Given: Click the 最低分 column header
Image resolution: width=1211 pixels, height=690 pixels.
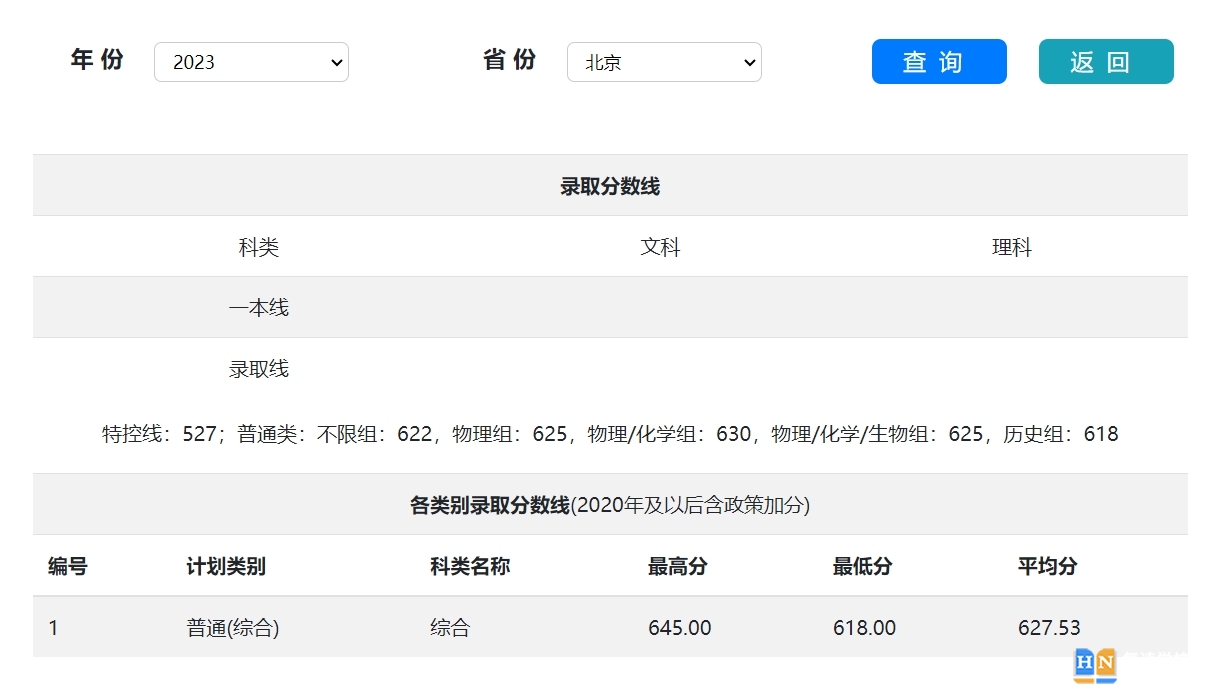Looking at the screenshot, I should [x=862, y=566].
